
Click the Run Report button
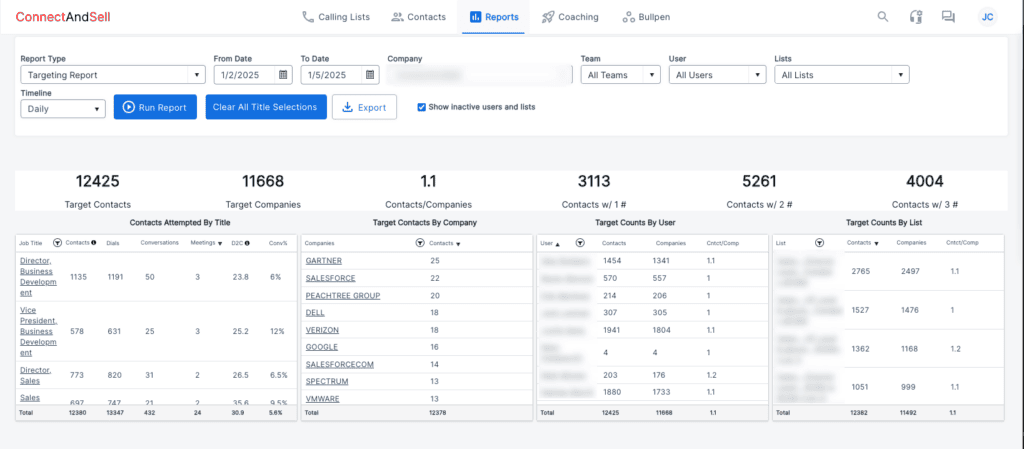[x=155, y=107]
